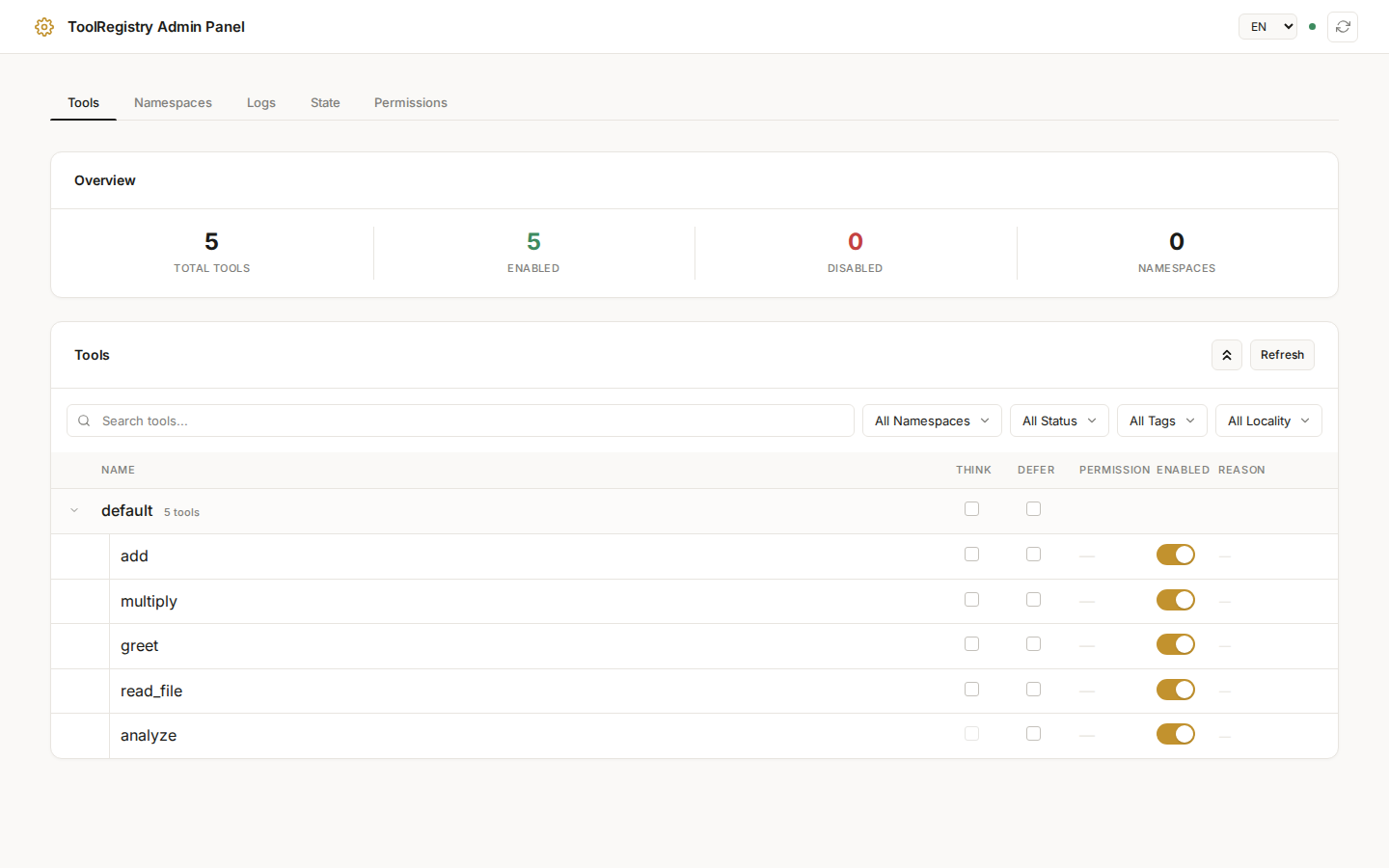Viewport: 1389px width, 868px height.
Task: Check Think box for default namespace
Action: click(971, 509)
